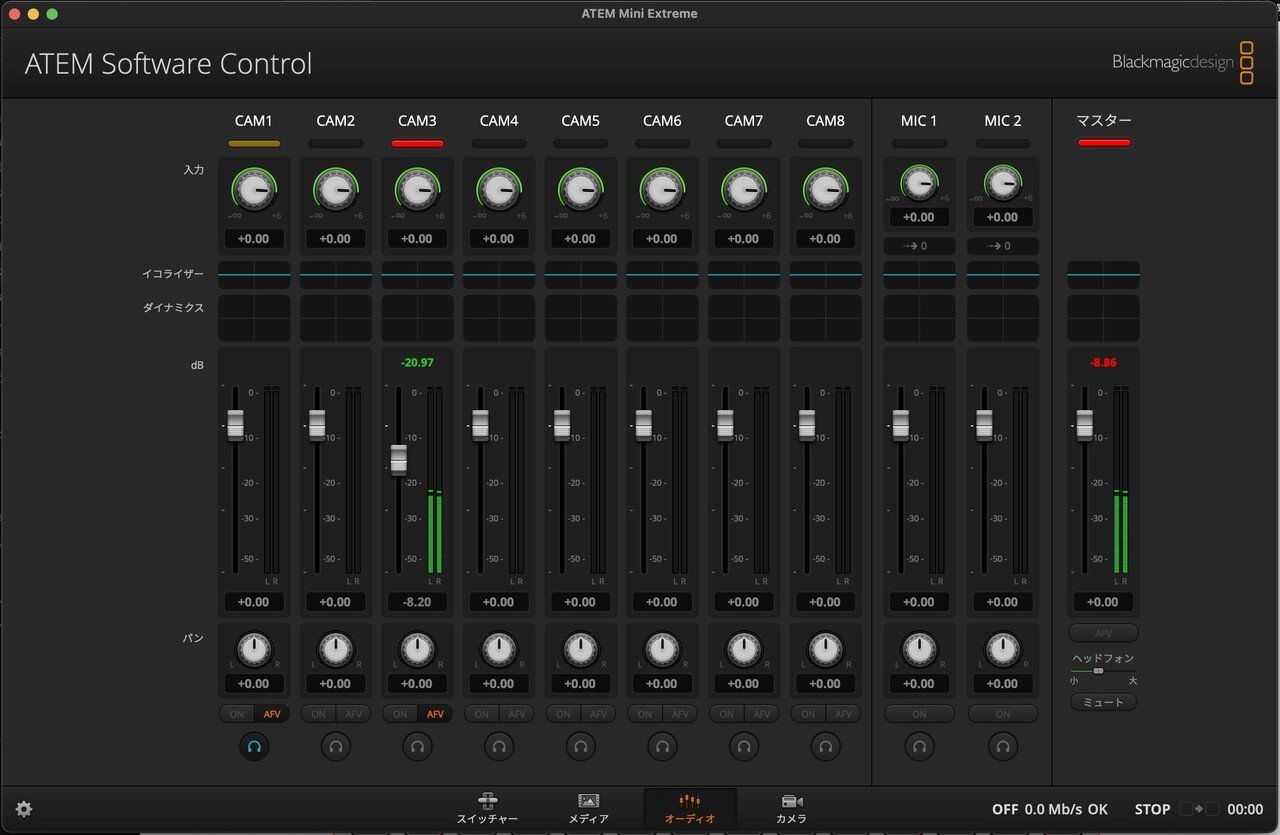
Task: Click the OFF 0.0 Mb/s stream status
Action: 1050,809
